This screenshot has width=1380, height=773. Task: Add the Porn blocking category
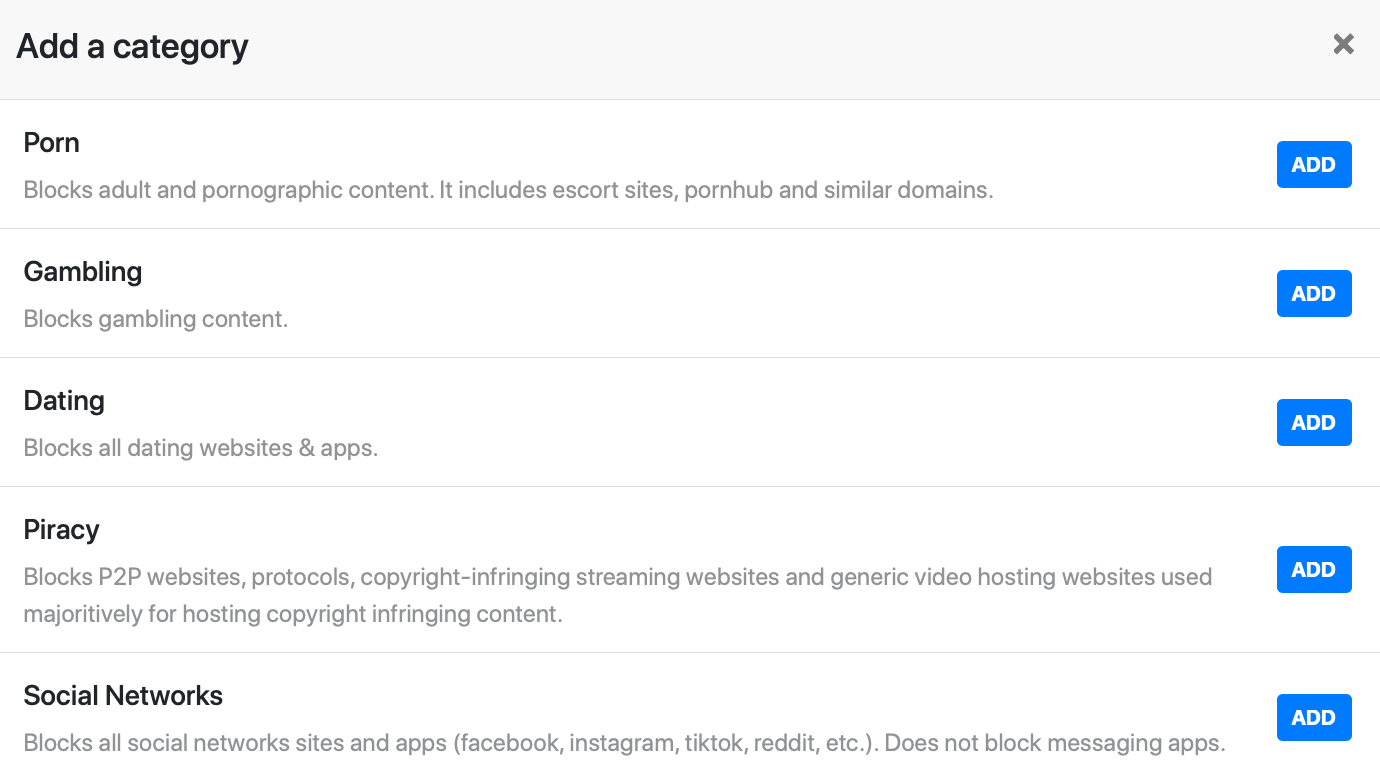tap(1314, 165)
